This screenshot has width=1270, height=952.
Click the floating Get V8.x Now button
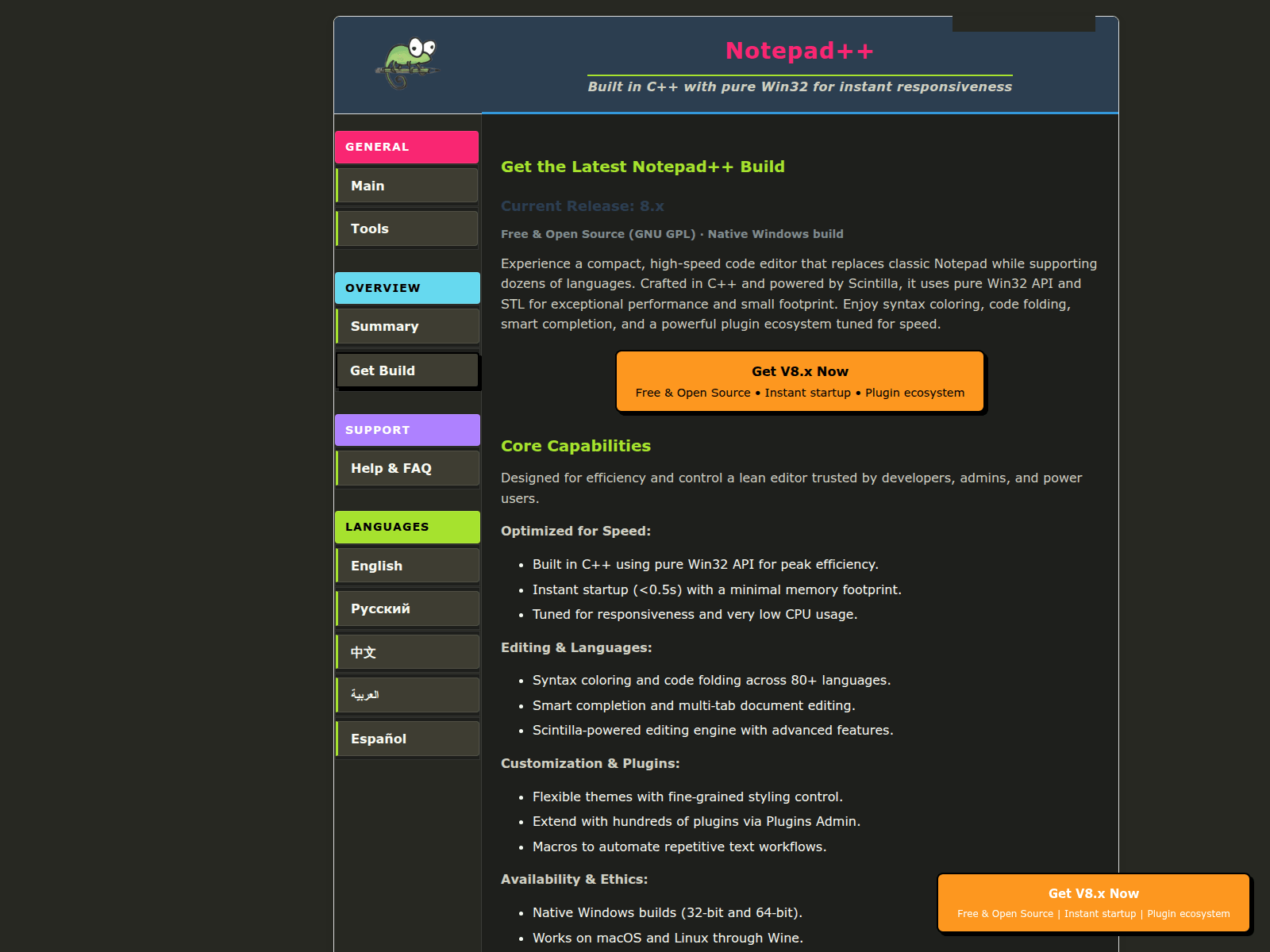pos(1094,903)
